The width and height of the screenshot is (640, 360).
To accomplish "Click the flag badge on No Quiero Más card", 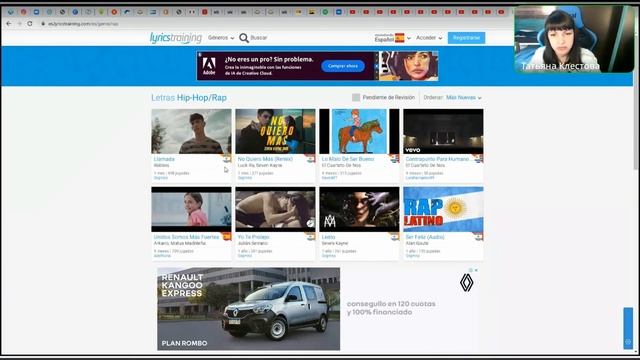I will [311, 159].
